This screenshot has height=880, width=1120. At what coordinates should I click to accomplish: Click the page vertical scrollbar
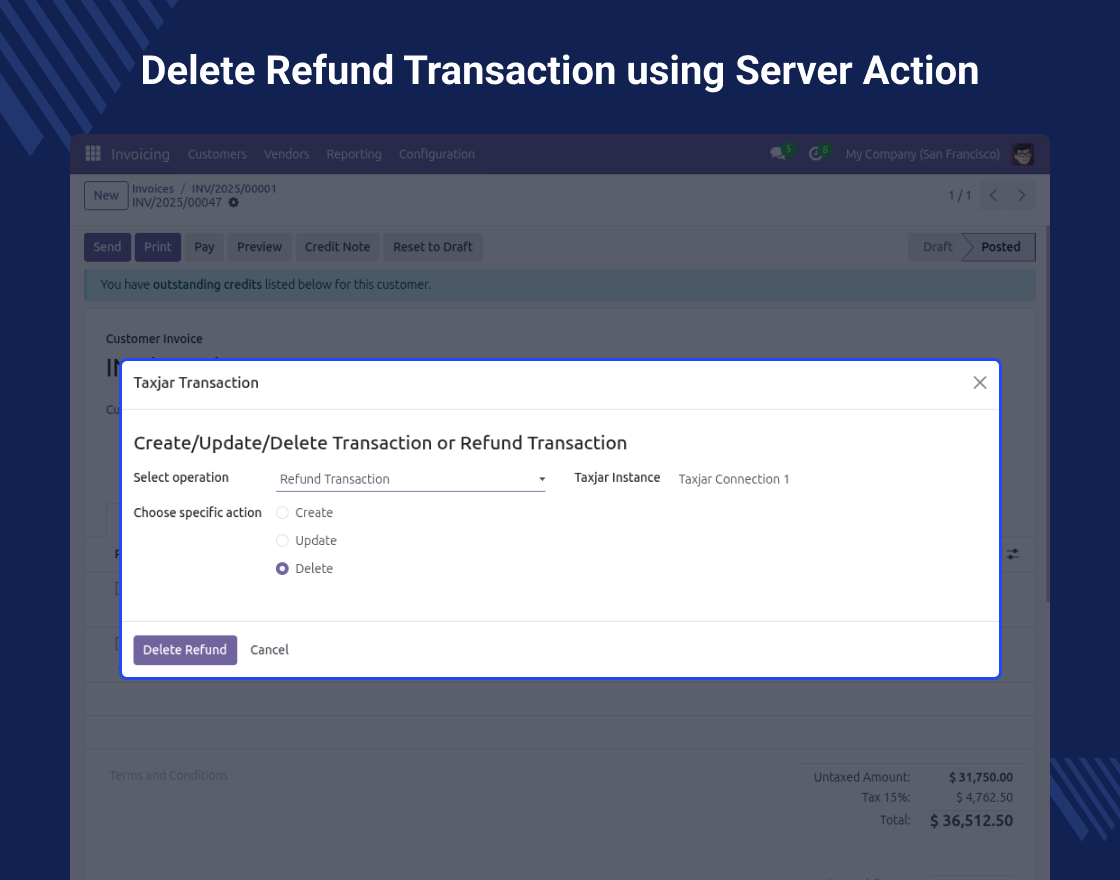[1047, 414]
